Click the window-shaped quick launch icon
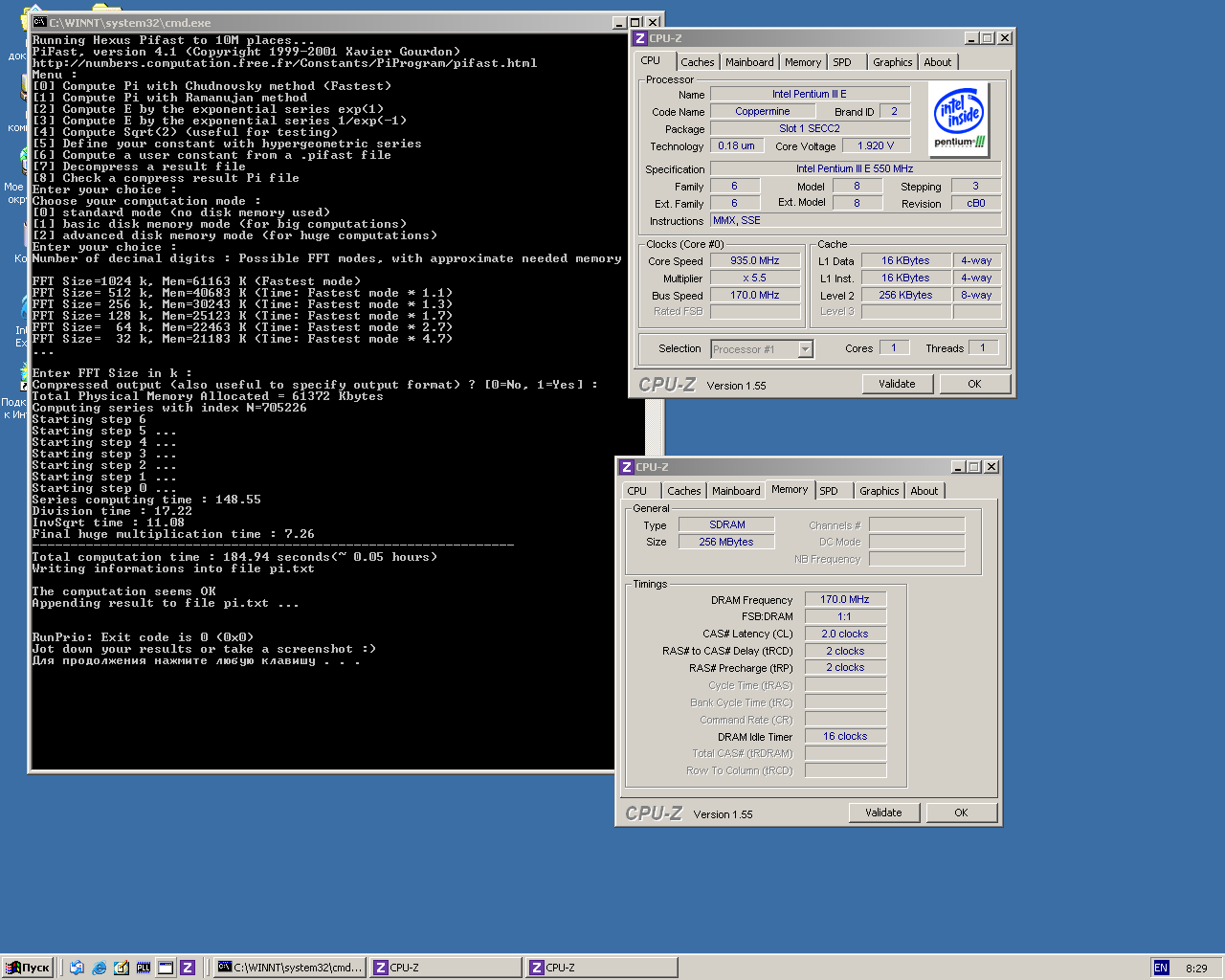 165,968
